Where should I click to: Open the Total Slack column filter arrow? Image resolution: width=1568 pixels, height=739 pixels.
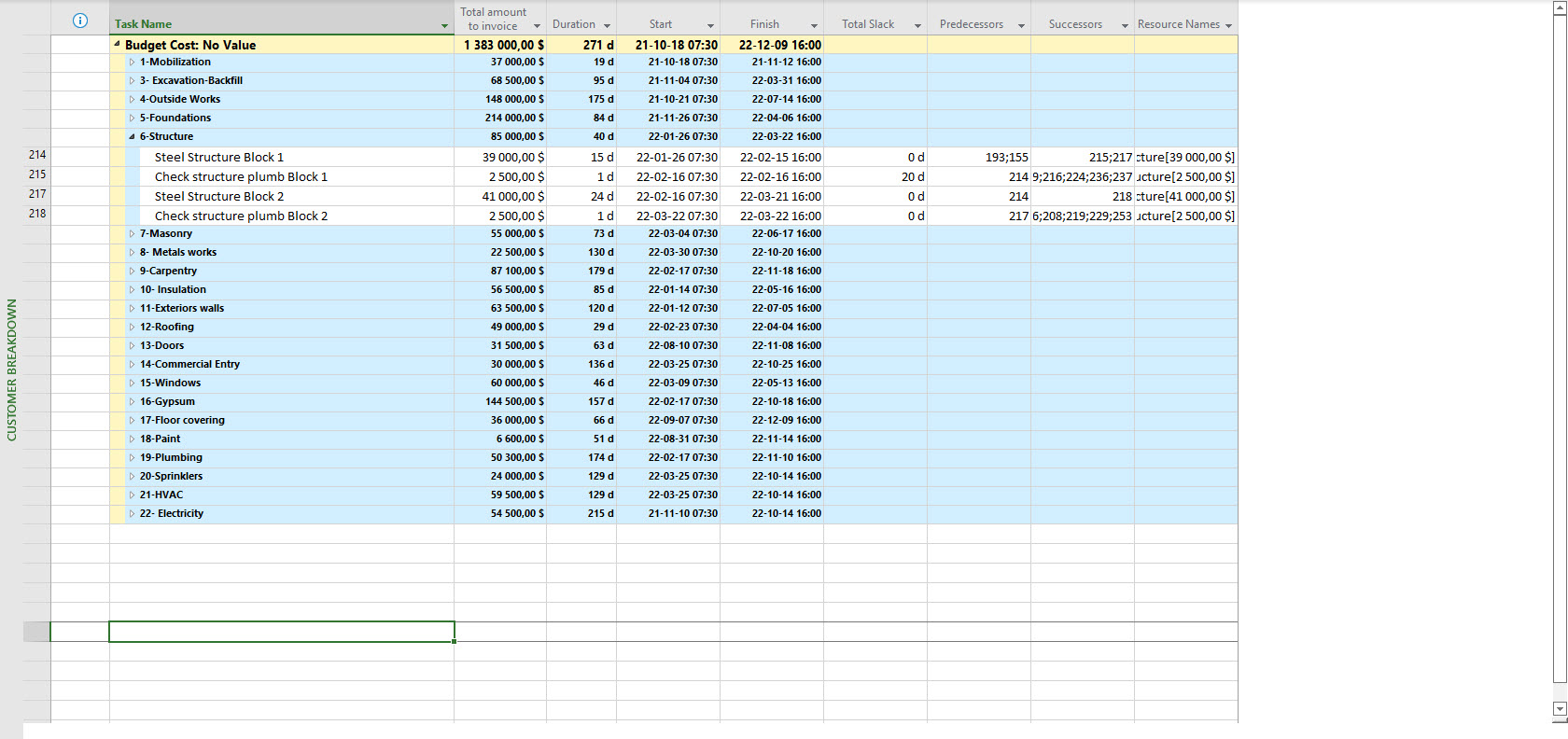coord(917,26)
